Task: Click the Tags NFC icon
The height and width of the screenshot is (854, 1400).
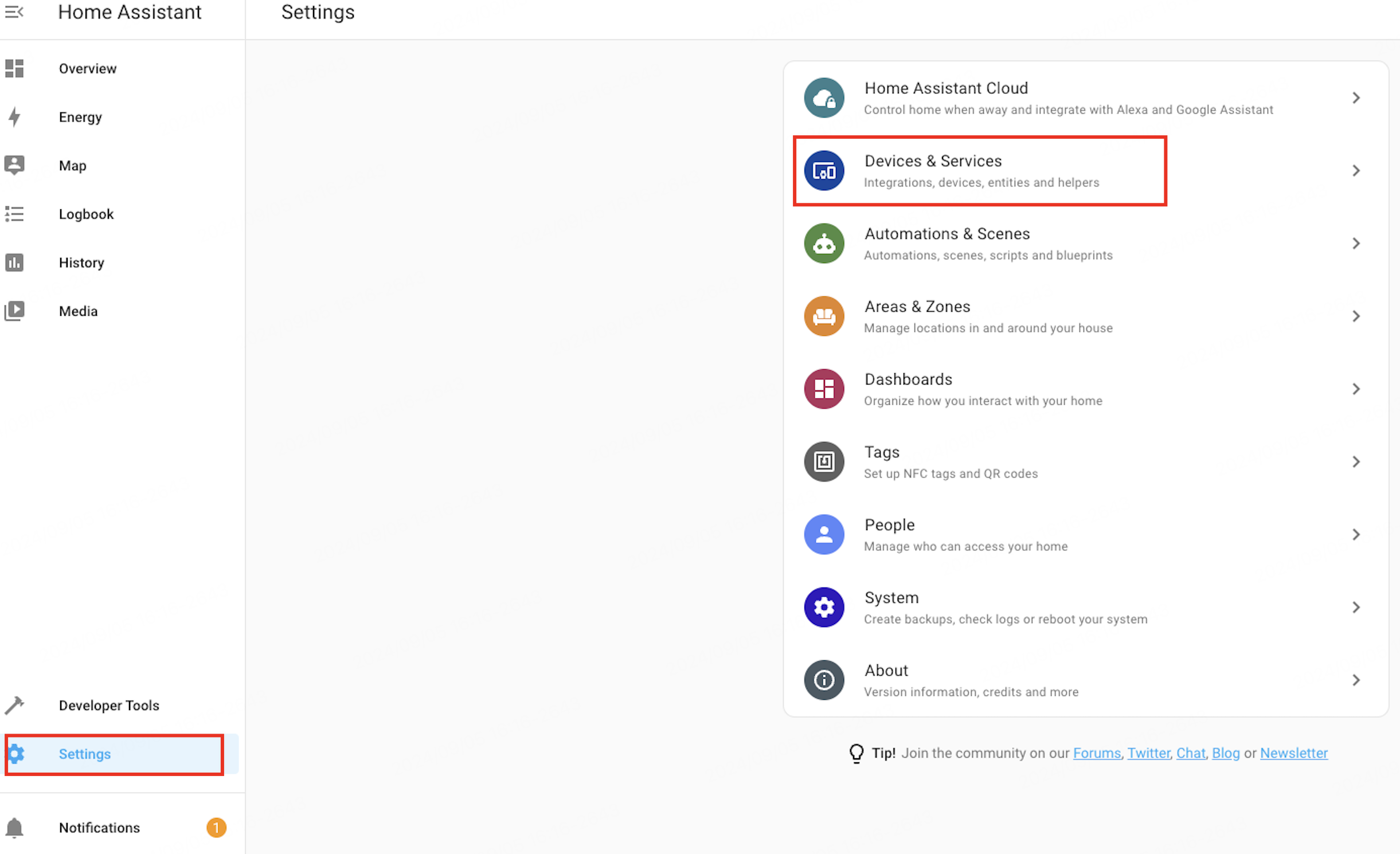Action: [x=824, y=462]
